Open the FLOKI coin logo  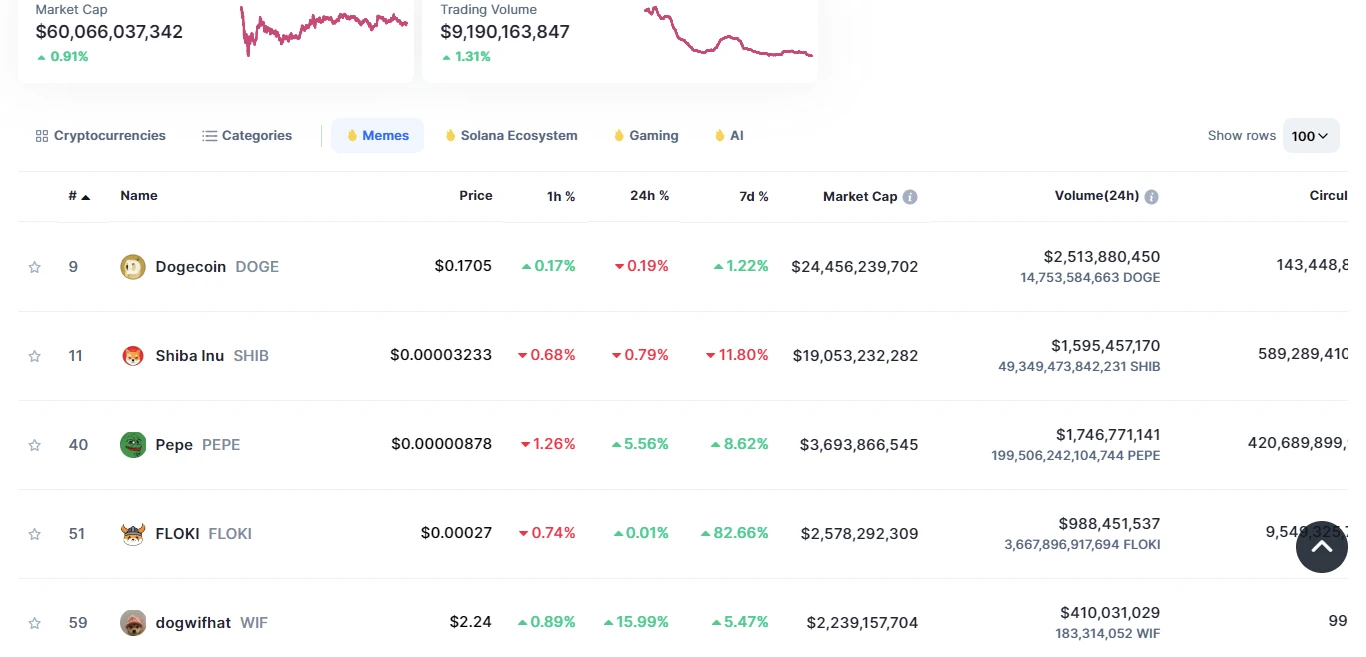click(133, 534)
